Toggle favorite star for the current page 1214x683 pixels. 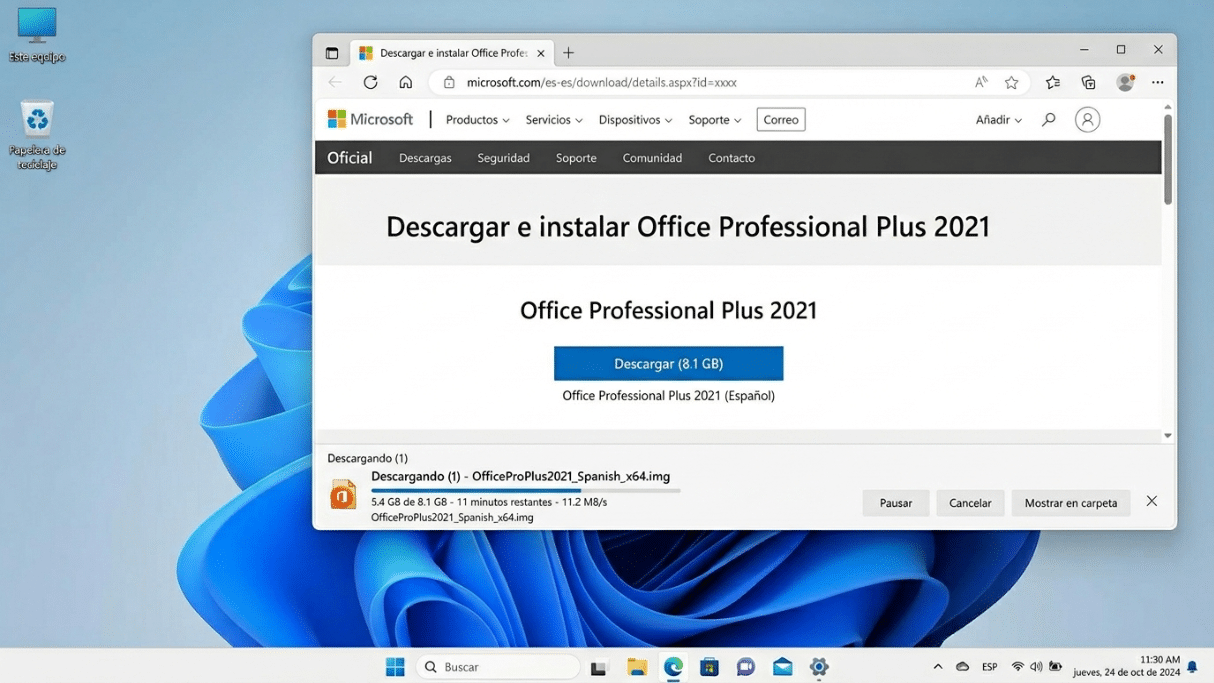pyautogui.click(x=1011, y=82)
